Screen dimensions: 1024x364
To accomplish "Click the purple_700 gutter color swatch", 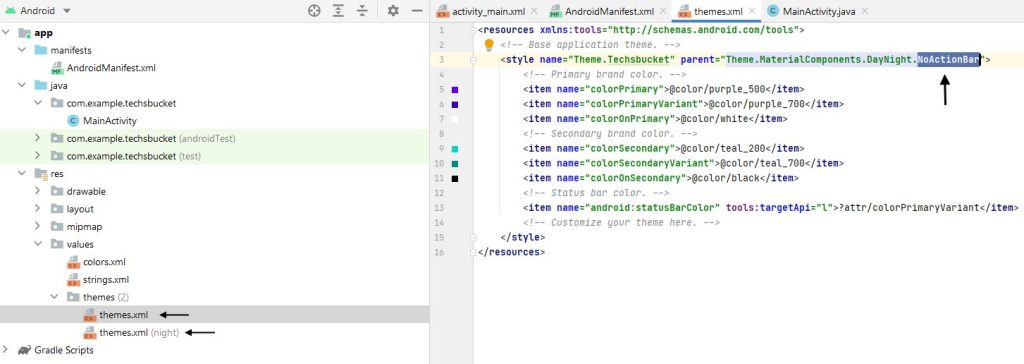I will (x=455, y=105).
